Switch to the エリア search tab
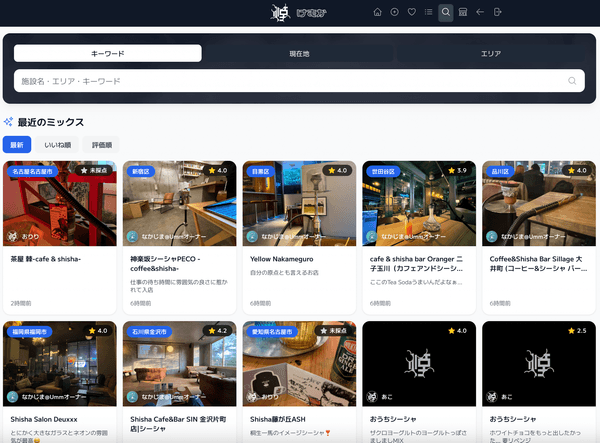 tap(491, 54)
